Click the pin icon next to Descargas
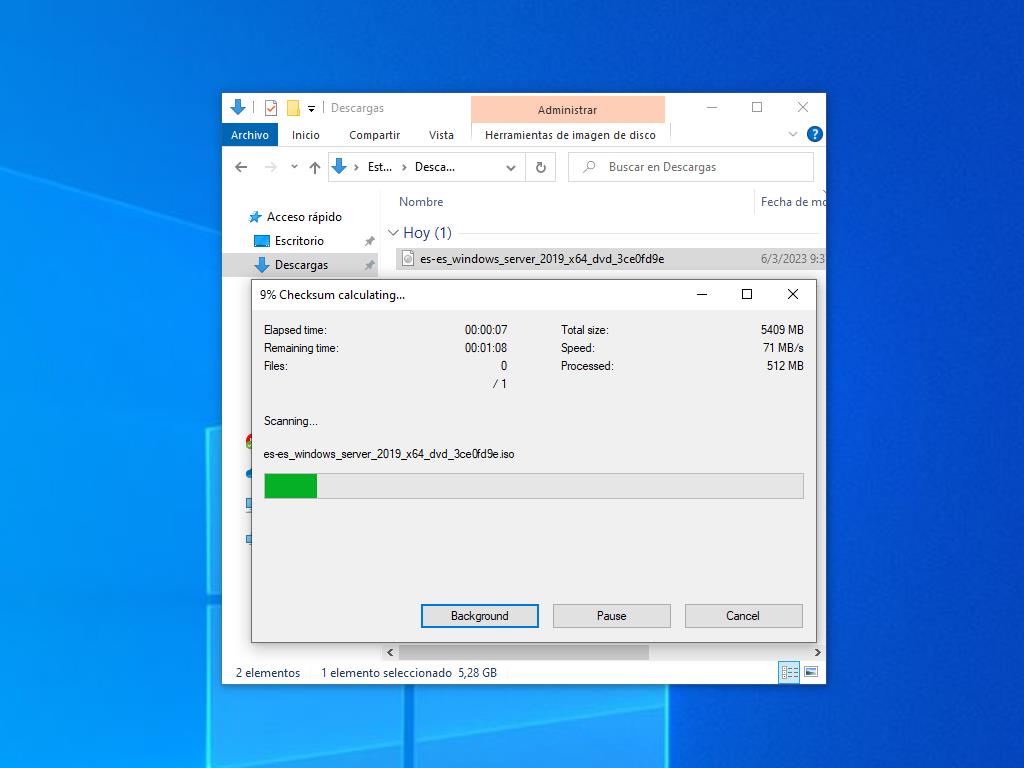Screen dimensions: 1024x768 [x=370, y=265]
